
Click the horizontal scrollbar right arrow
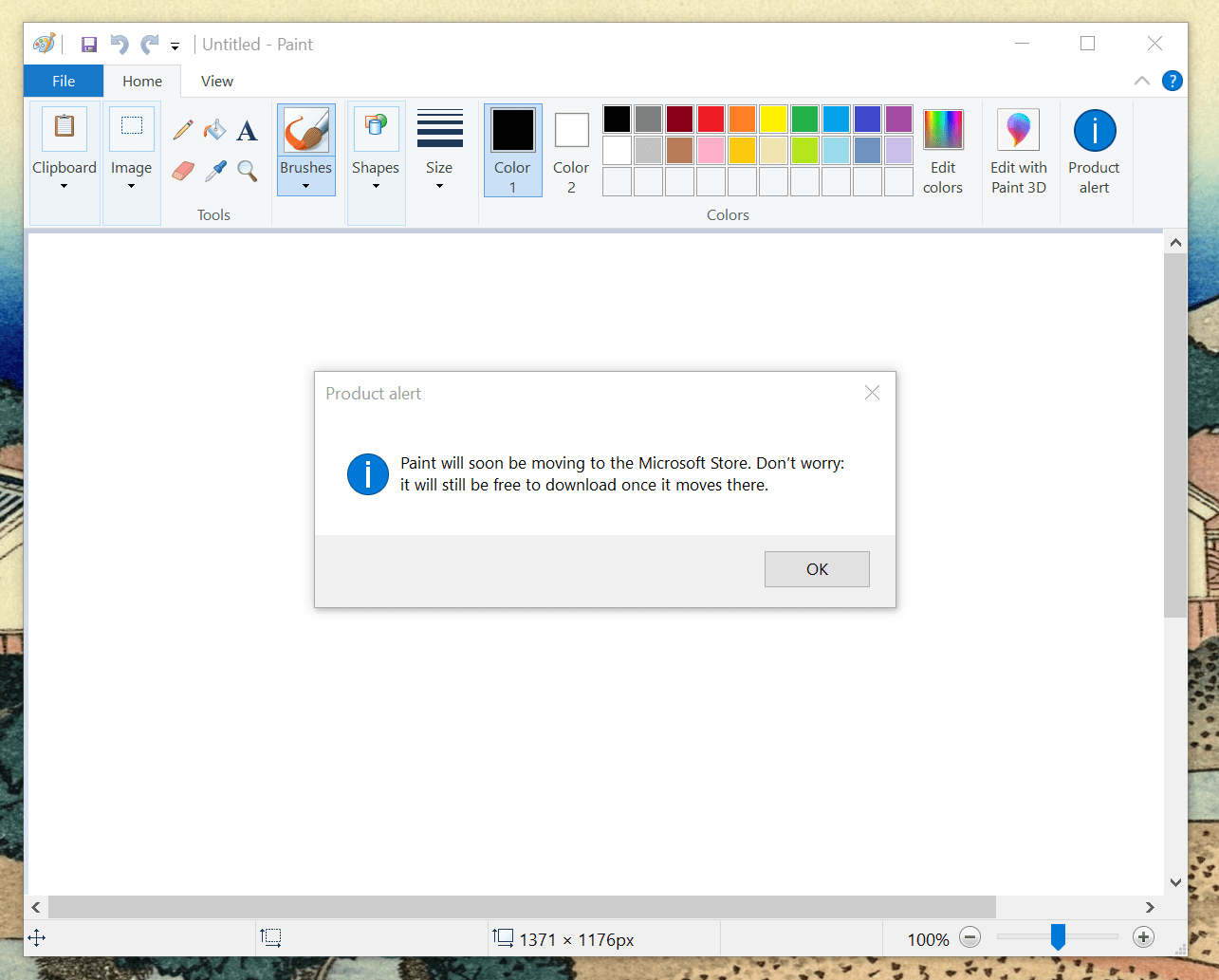pos(1150,907)
